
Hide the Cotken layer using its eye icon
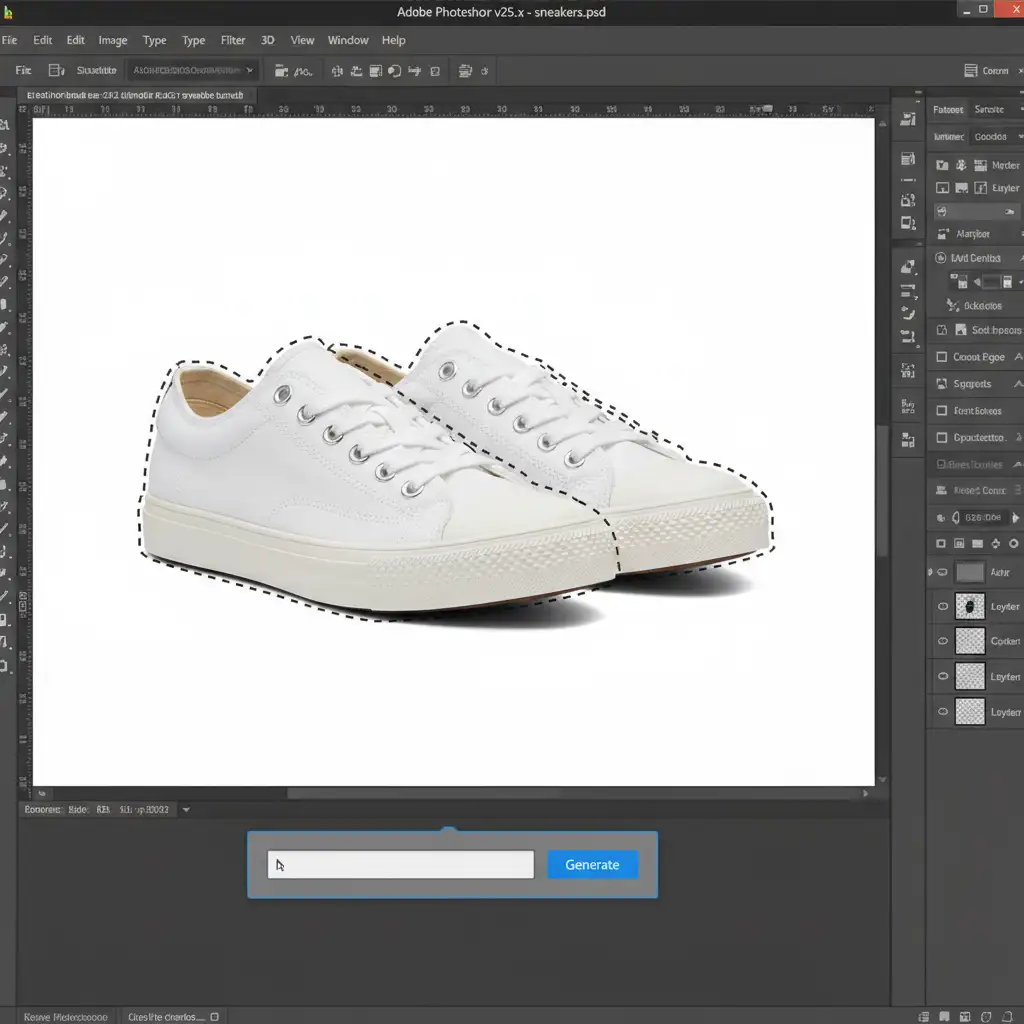pyautogui.click(x=942, y=641)
